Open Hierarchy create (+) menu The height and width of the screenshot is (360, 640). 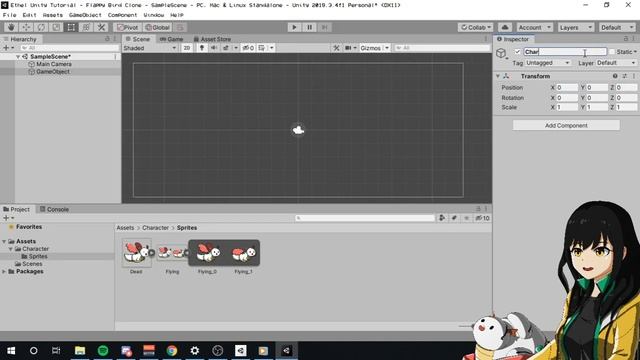(8, 48)
